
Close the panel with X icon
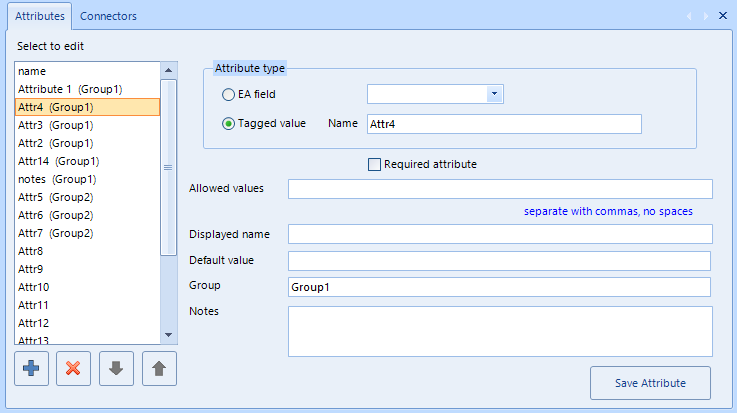tap(723, 16)
